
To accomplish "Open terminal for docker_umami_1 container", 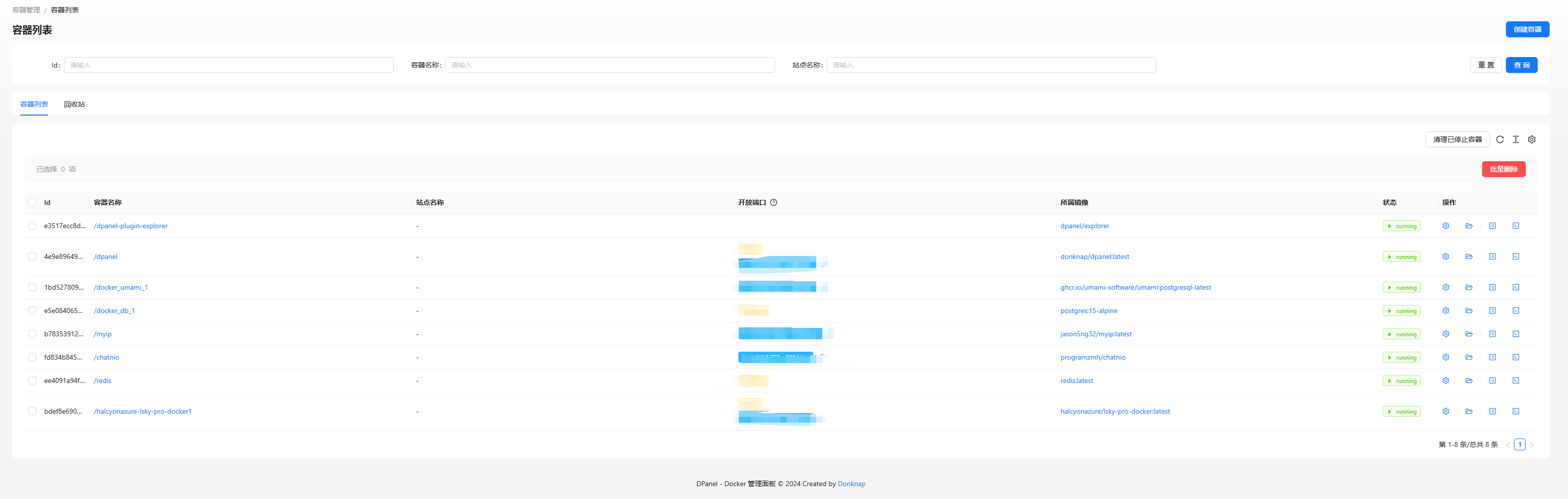I will (1516, 287).
